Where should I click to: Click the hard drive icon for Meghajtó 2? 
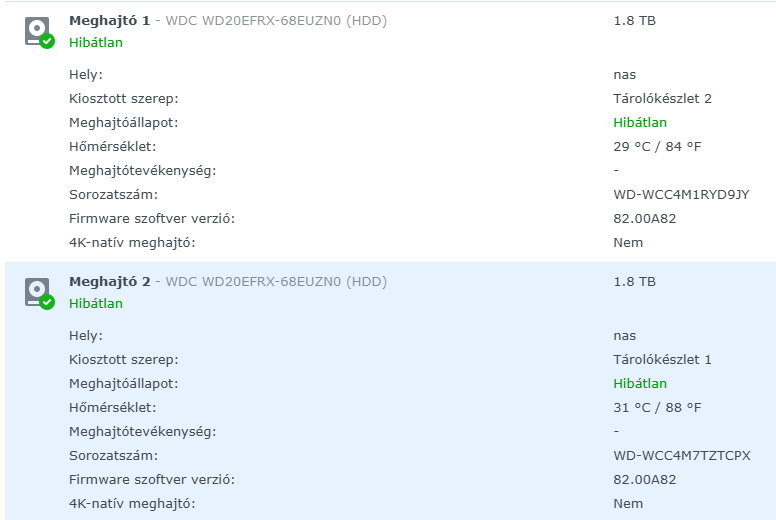pos(37,291)
